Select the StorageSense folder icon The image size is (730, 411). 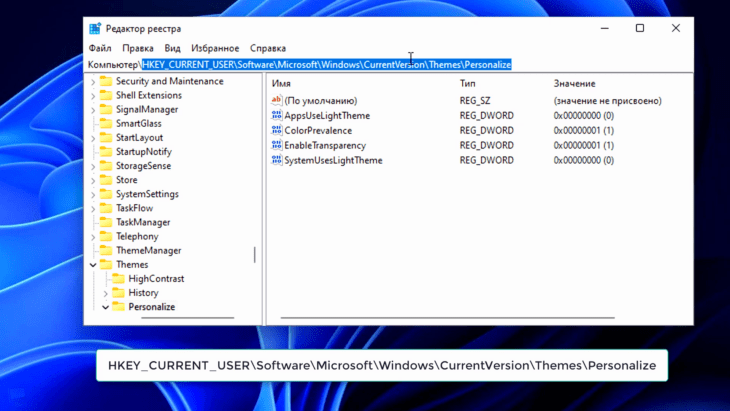pos(106,166)
